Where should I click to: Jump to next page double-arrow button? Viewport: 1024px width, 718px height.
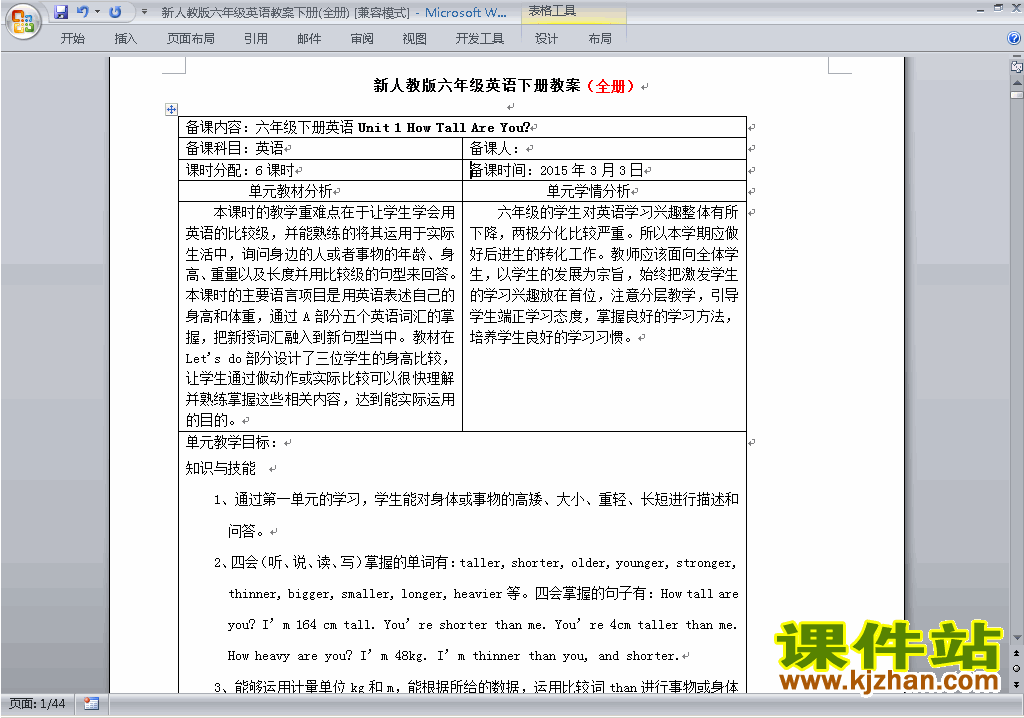click(x=1016, y=684)
